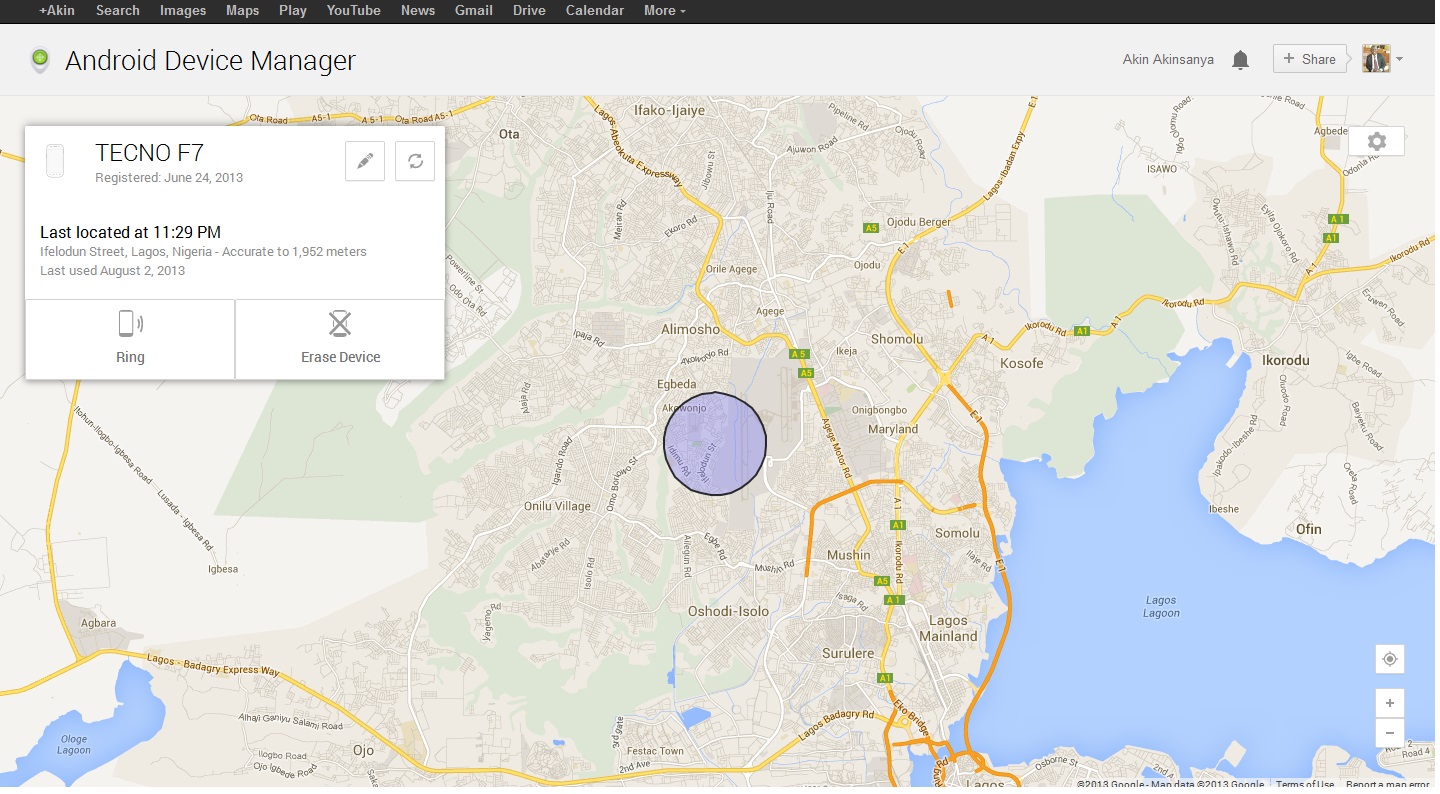Viewport: 1440px width, 794px height.
Task: Open Play in Google bar
Action: click(293, 10)
